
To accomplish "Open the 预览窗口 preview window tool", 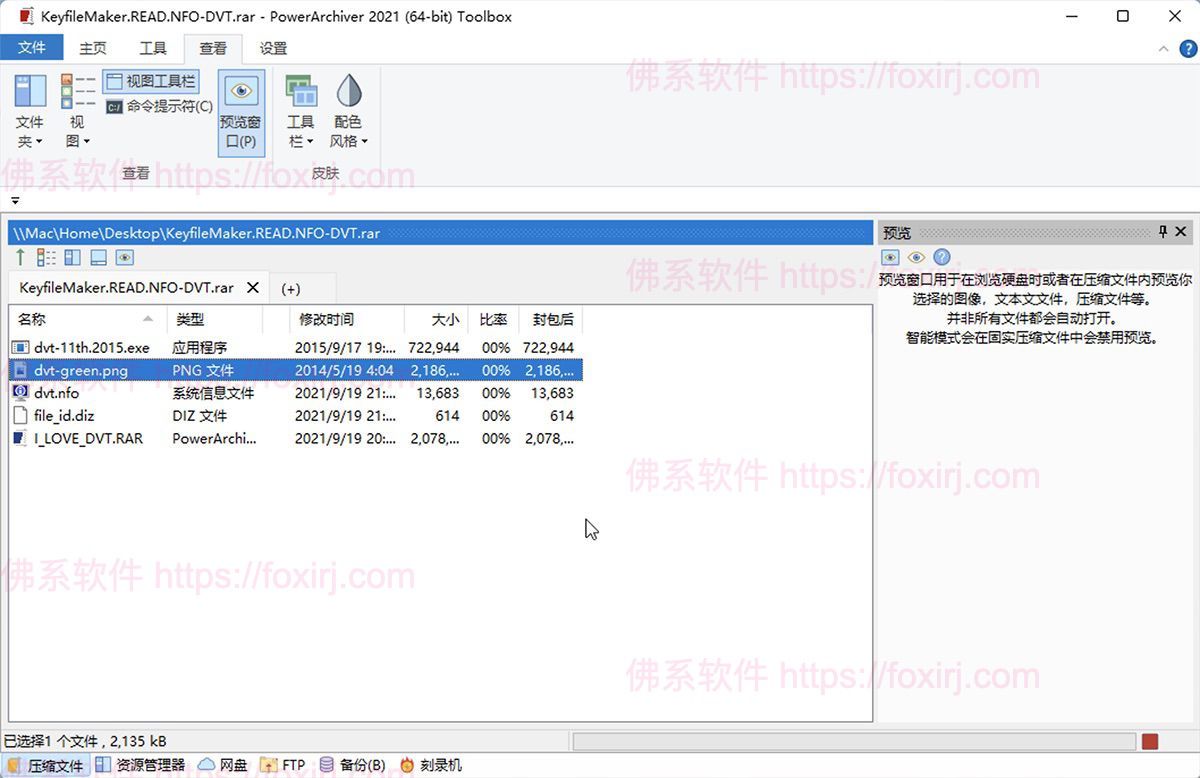I will pyautogui.click(x=240, y=112).
